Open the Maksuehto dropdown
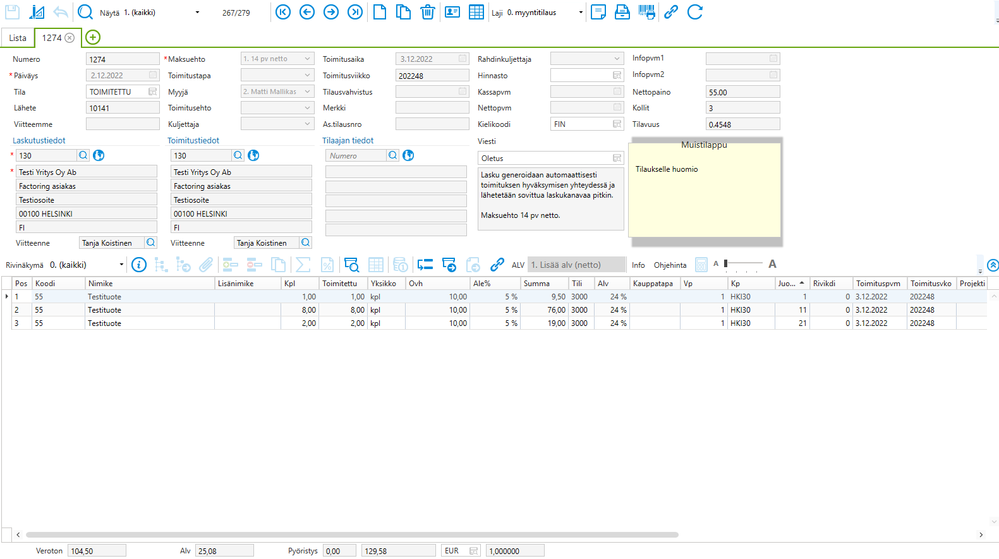Screen dimensions: 999x559 click(307, 59)
